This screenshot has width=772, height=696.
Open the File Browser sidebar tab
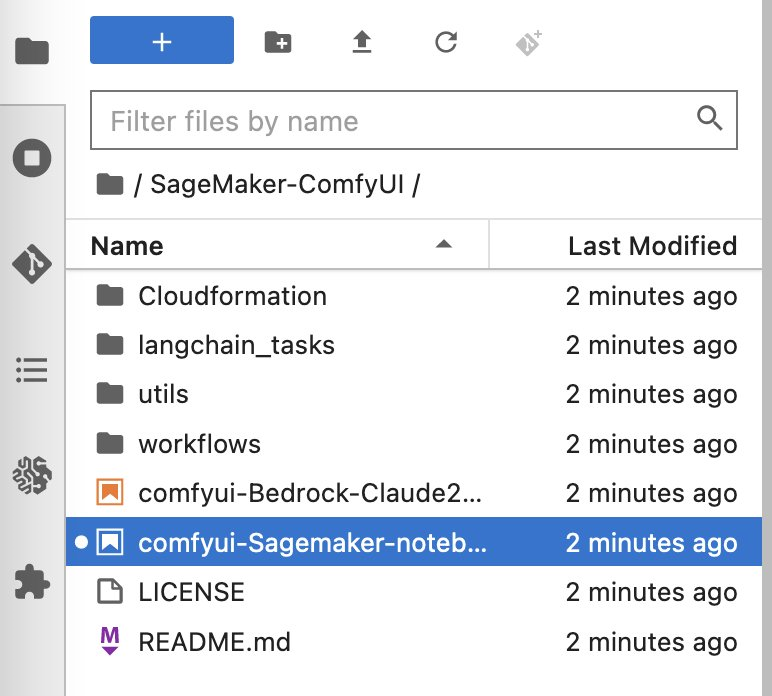(32, 51)
